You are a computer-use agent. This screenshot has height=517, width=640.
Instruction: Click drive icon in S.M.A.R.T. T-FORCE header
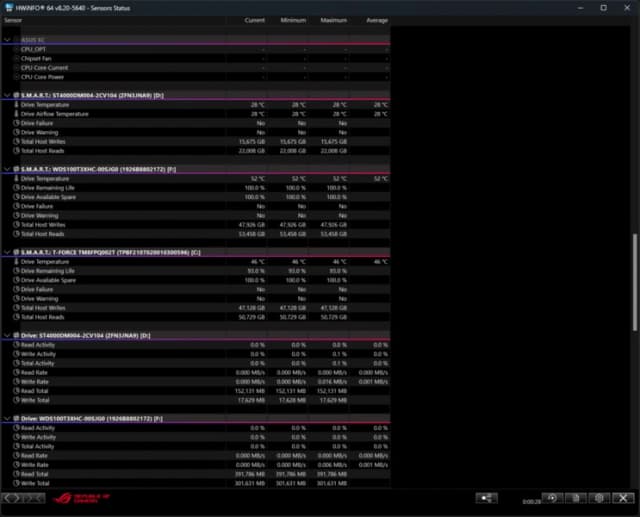(16, 252)
